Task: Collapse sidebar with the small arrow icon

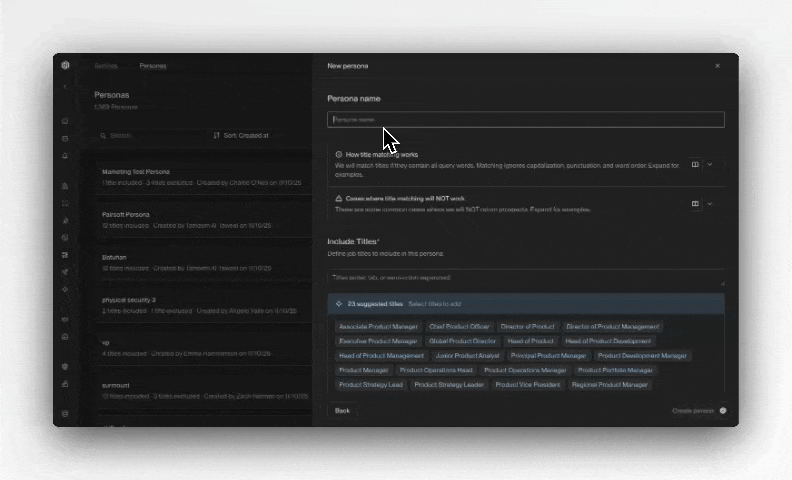Action: click(x=65, y=87)
